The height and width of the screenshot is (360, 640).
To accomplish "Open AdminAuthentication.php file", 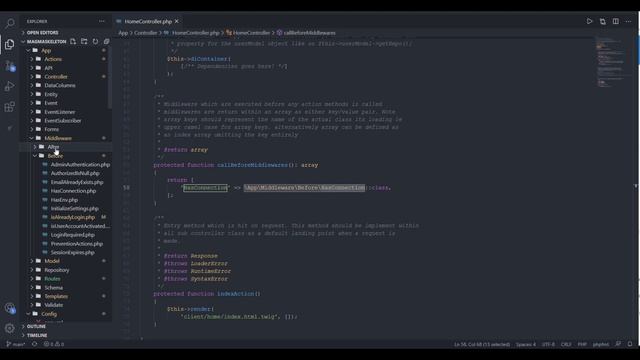I will (x=80, y=164).
